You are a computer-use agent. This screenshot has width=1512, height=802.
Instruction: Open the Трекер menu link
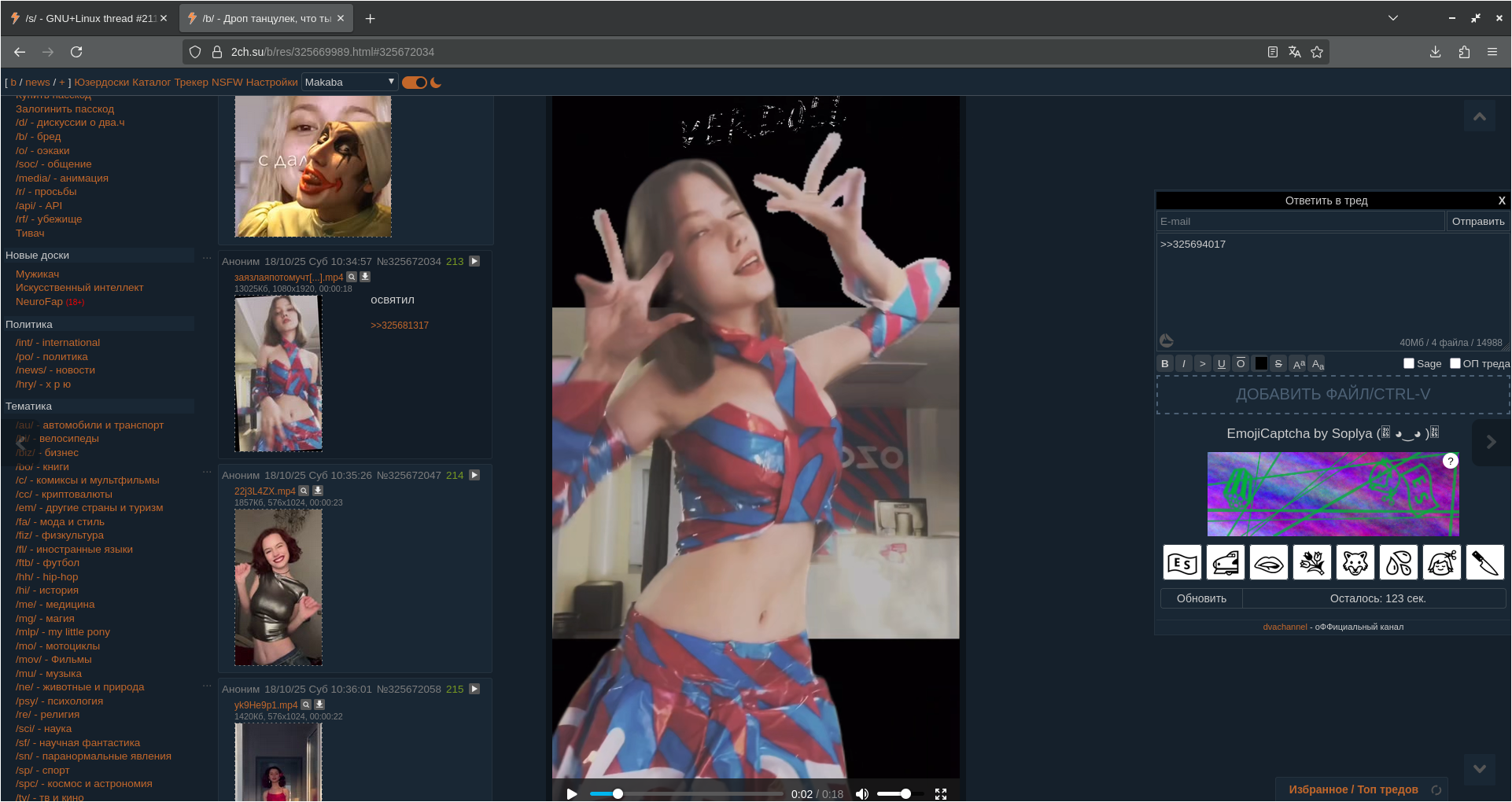191,82
